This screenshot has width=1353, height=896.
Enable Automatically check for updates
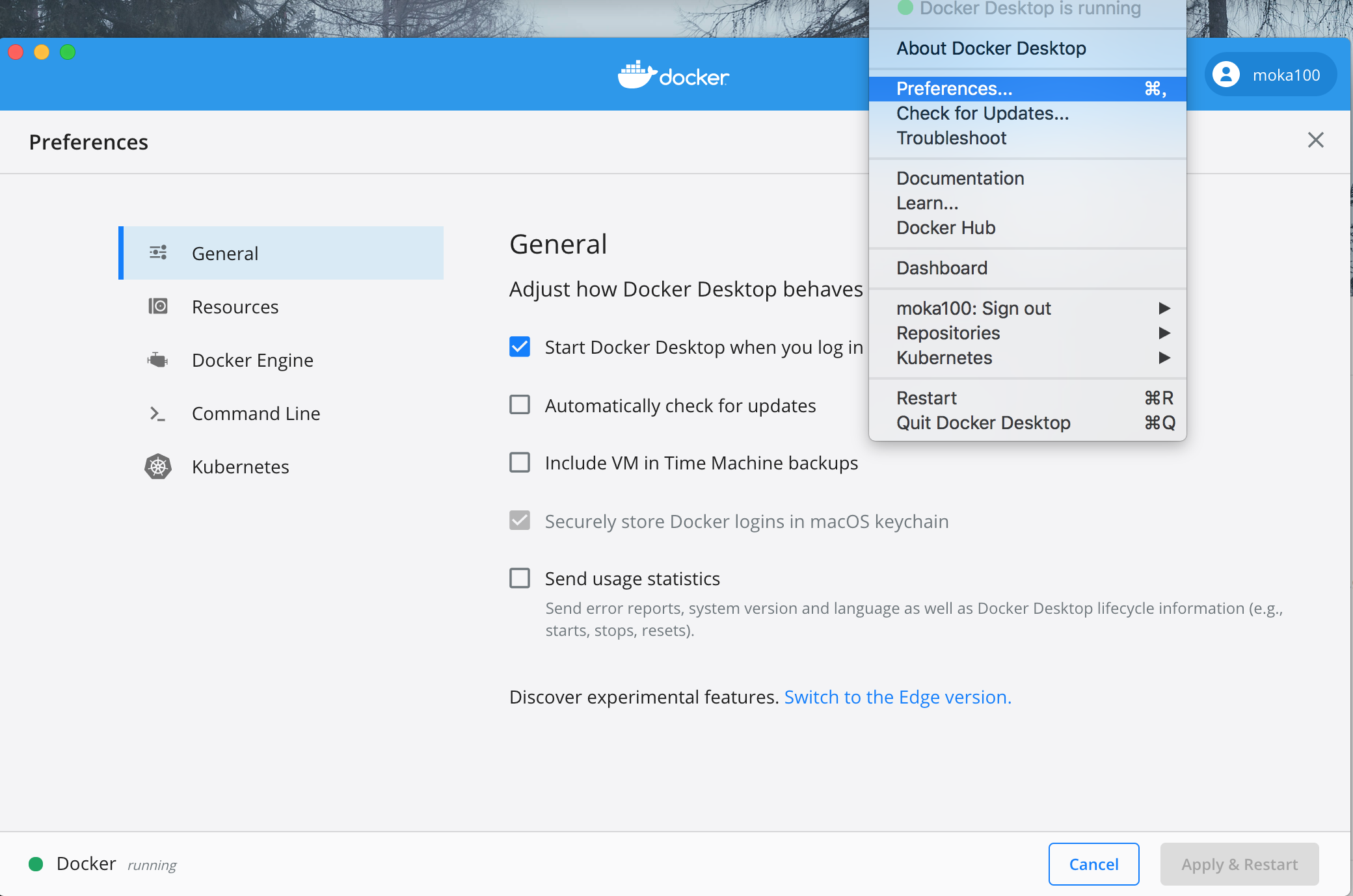pyautogui.click(x=519, y=404)
